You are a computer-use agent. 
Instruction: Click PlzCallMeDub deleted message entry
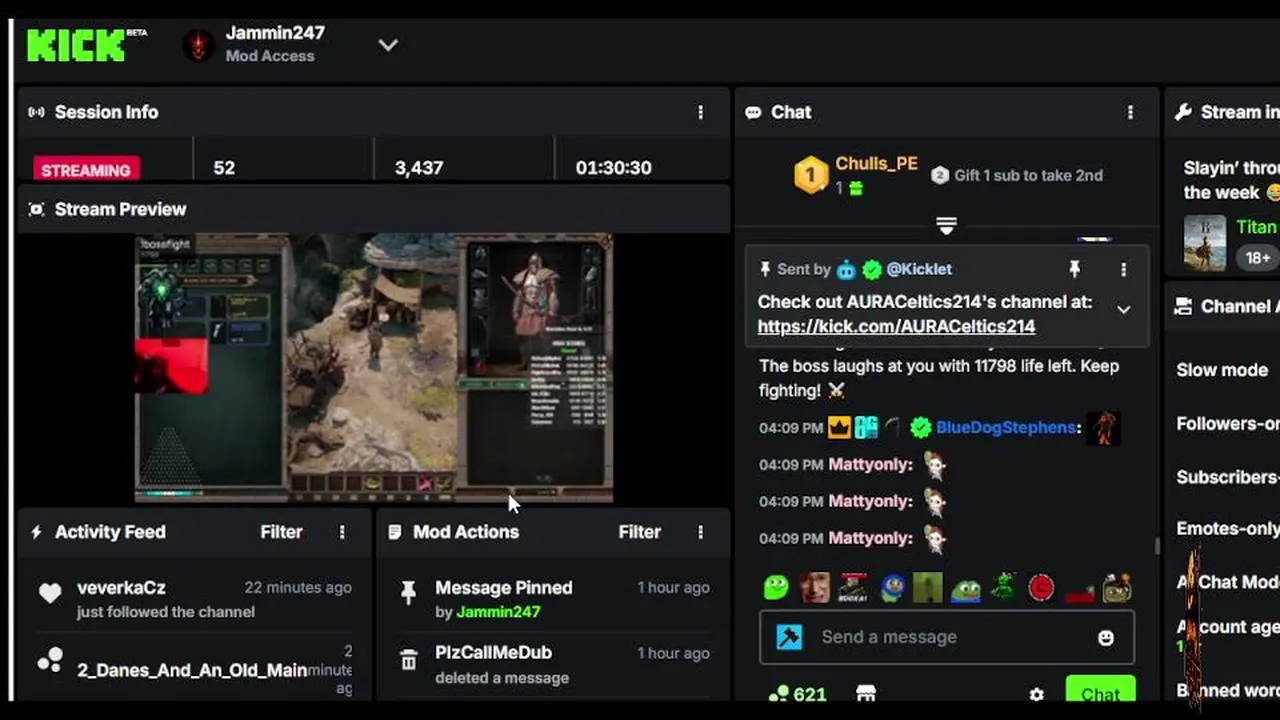click(x=552, y=664)
